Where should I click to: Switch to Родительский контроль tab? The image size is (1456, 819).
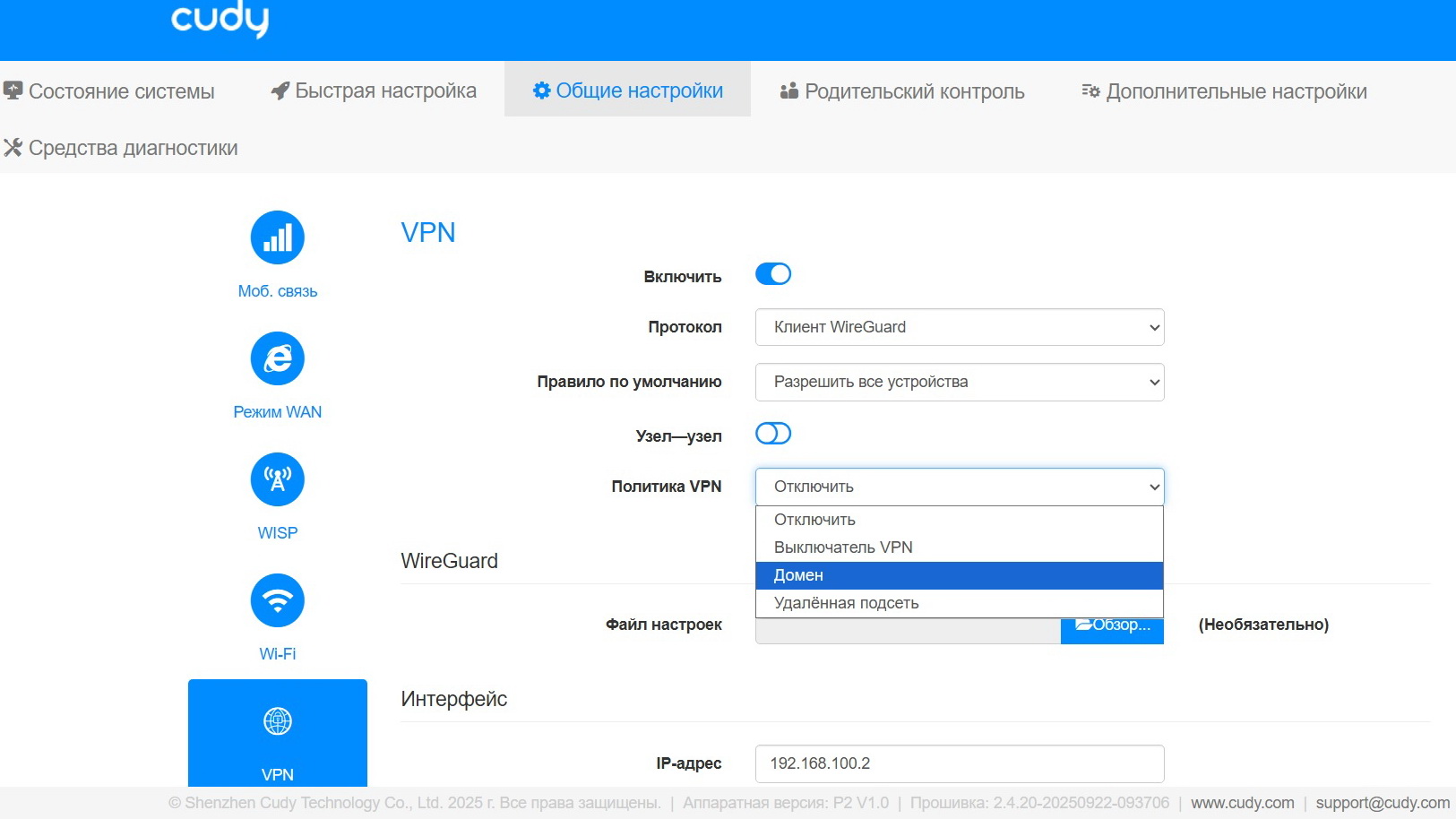(x=902, y=91)
